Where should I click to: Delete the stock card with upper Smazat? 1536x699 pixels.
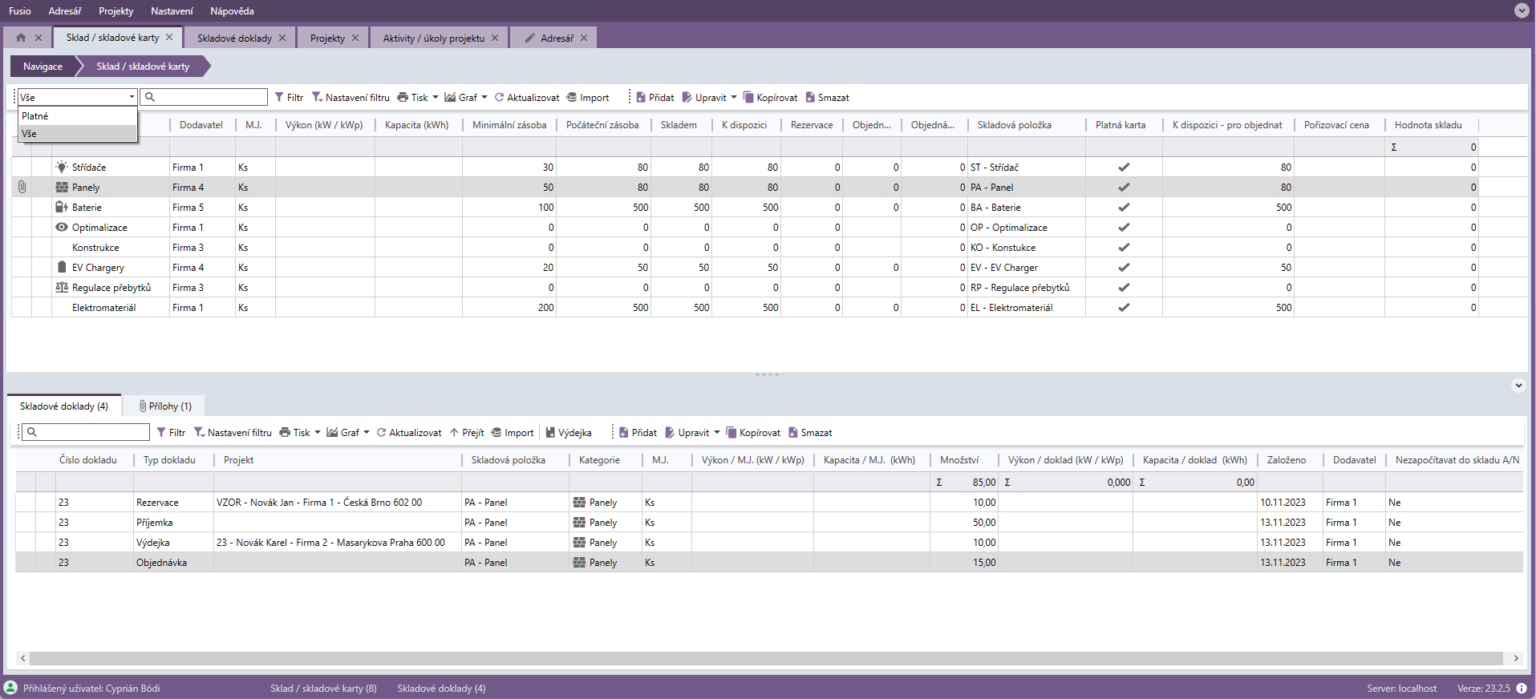(827, 97)
